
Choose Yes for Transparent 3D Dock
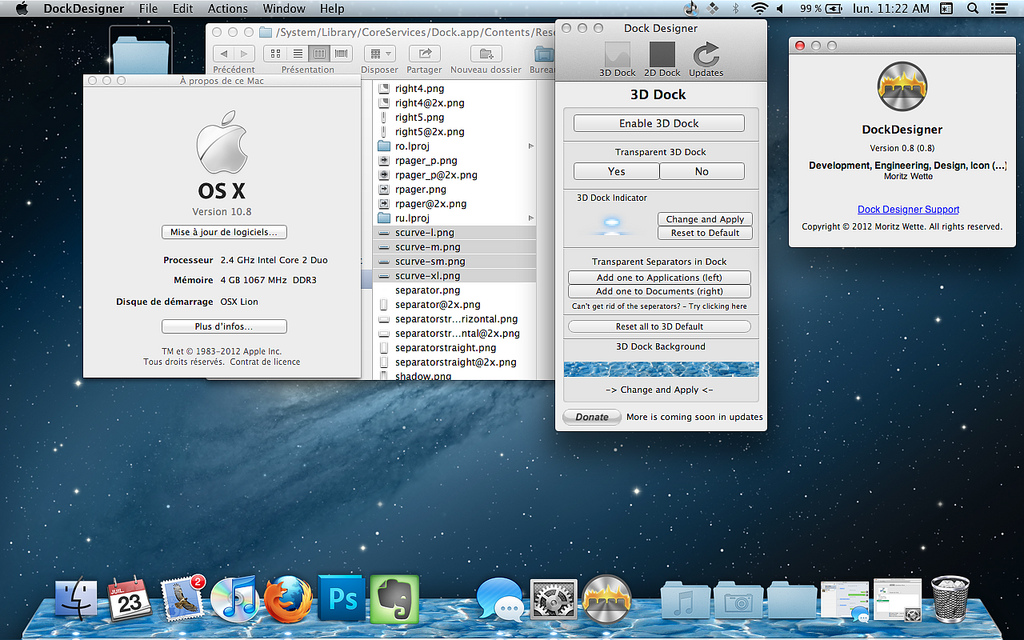pyautogui.click(x=616, y=171)
